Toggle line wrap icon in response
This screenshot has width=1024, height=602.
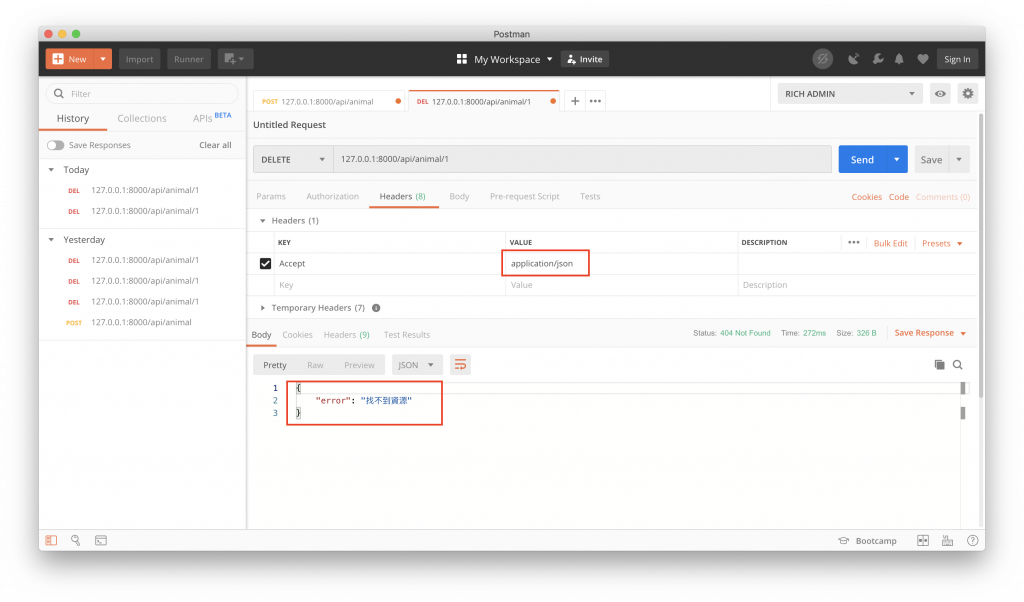point(460,365)
